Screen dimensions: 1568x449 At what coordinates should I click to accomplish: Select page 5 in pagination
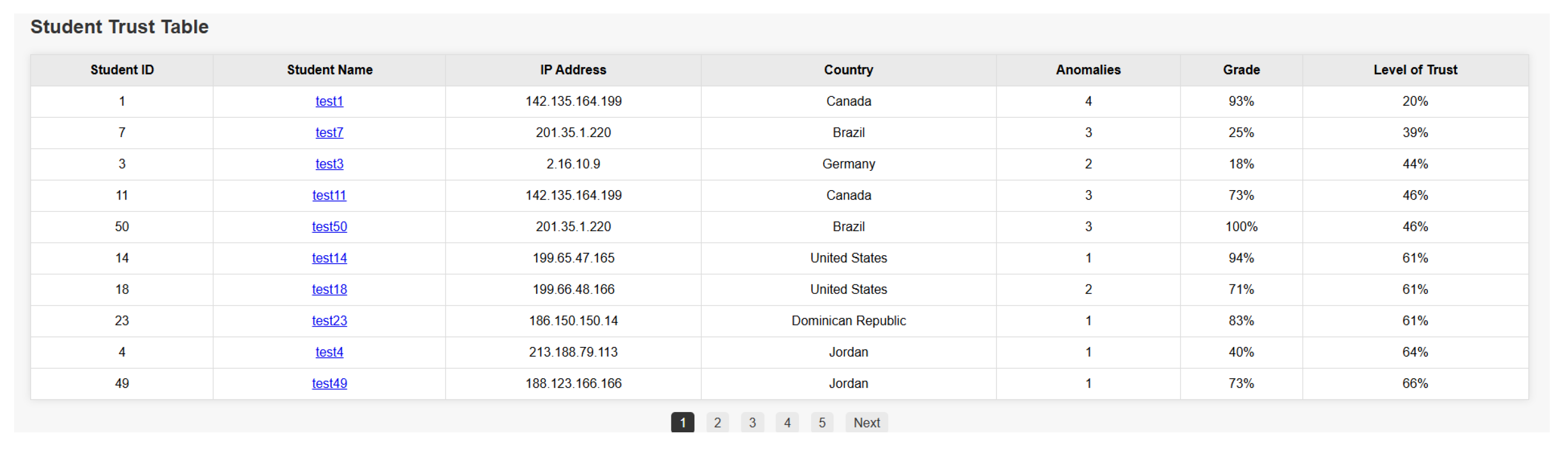(x=822, y=423)
